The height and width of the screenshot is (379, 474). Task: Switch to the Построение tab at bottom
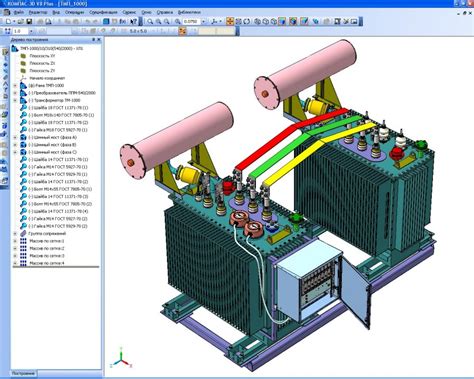point(23,373)
